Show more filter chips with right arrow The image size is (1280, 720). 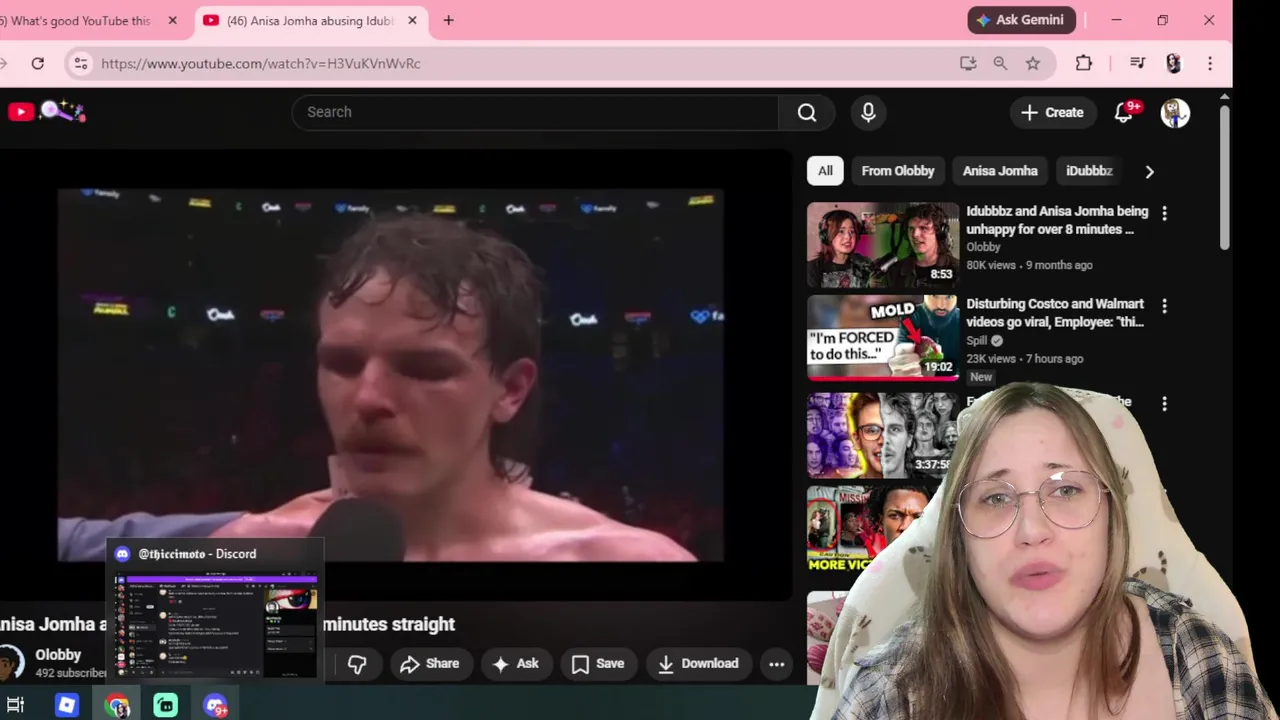tap(1149, 171)
